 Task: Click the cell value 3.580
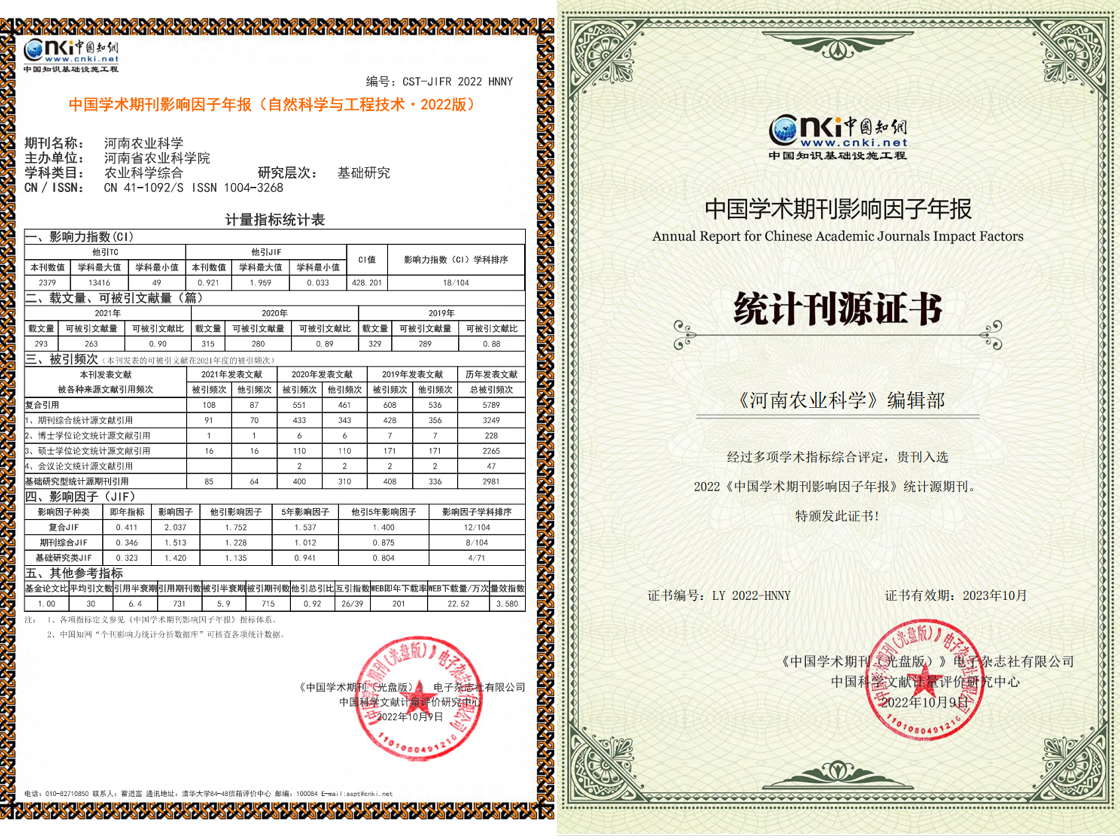507,604
